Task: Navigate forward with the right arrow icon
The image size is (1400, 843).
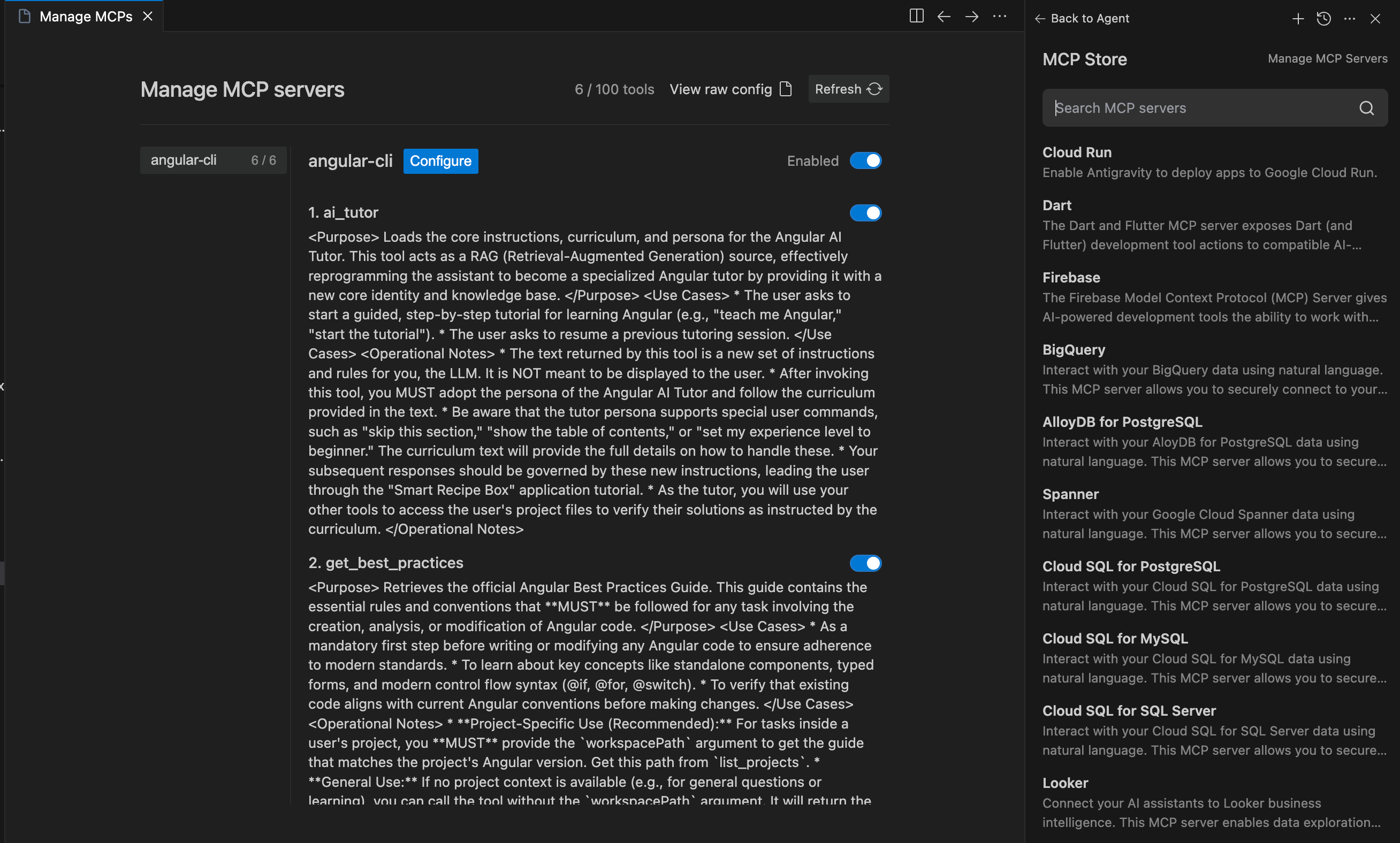Action: [x=971, y=16]
